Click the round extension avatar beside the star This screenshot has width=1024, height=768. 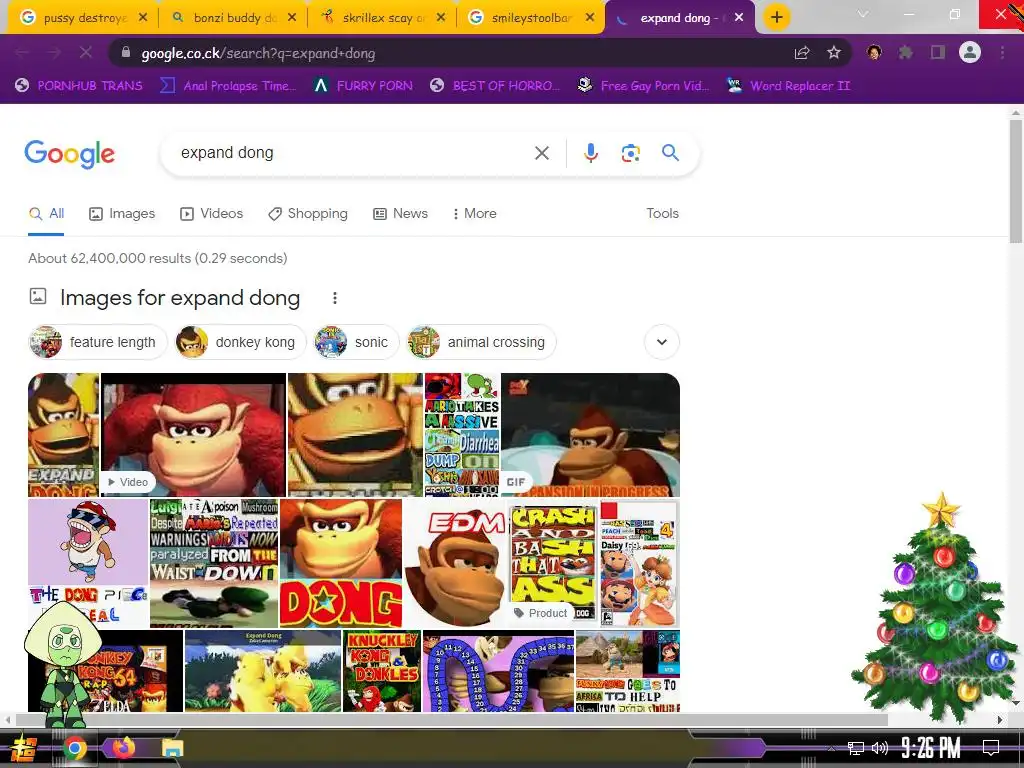[x=874, y=52]
